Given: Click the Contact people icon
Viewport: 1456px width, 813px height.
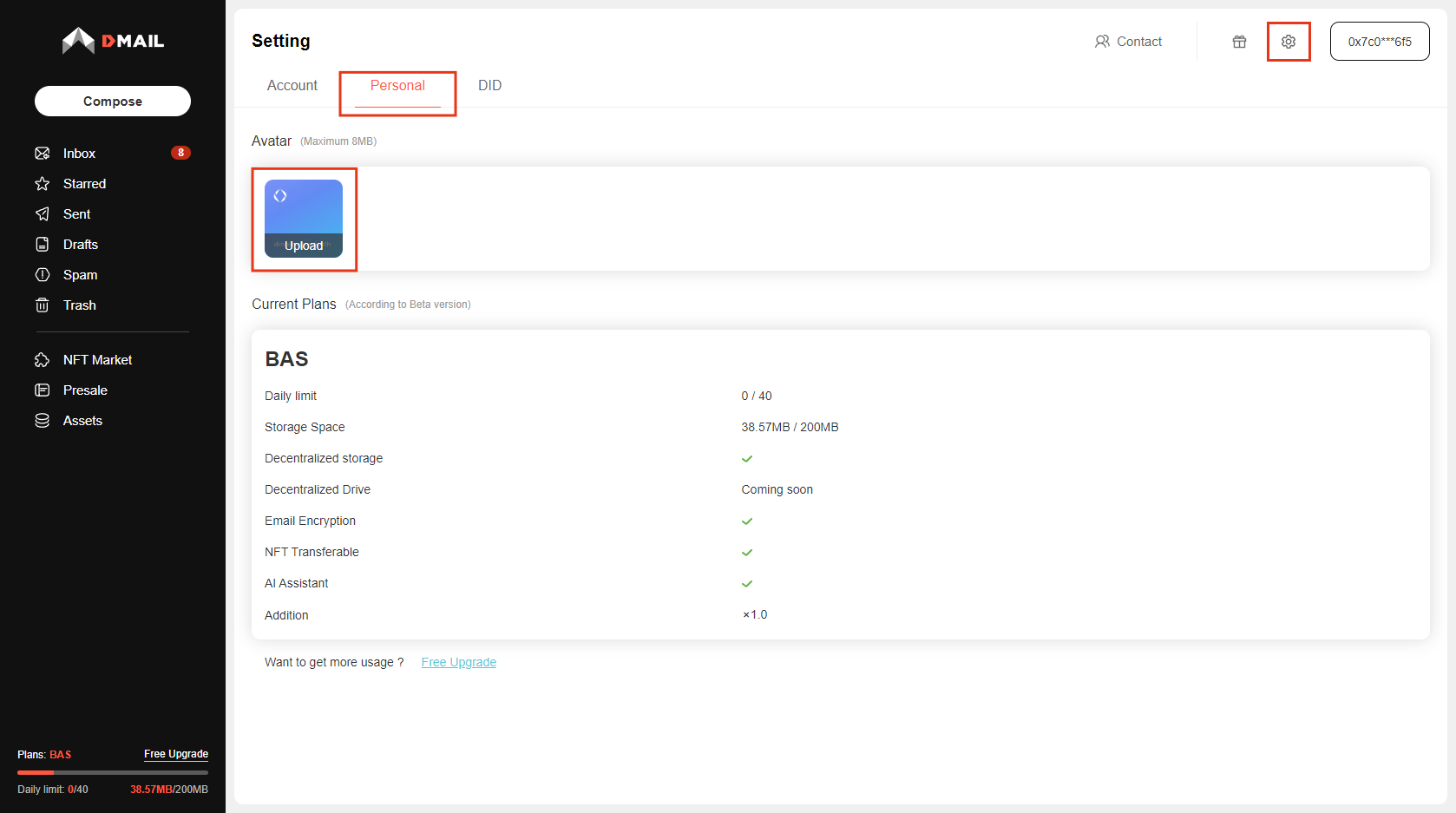Looking at the screenshot, I should point(1102,42).
